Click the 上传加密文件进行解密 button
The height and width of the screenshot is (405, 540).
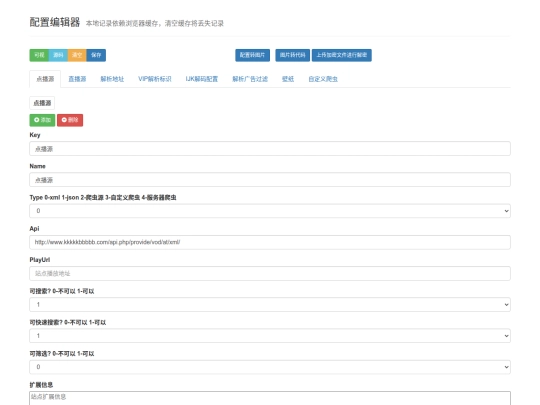[x=342, y=55]
